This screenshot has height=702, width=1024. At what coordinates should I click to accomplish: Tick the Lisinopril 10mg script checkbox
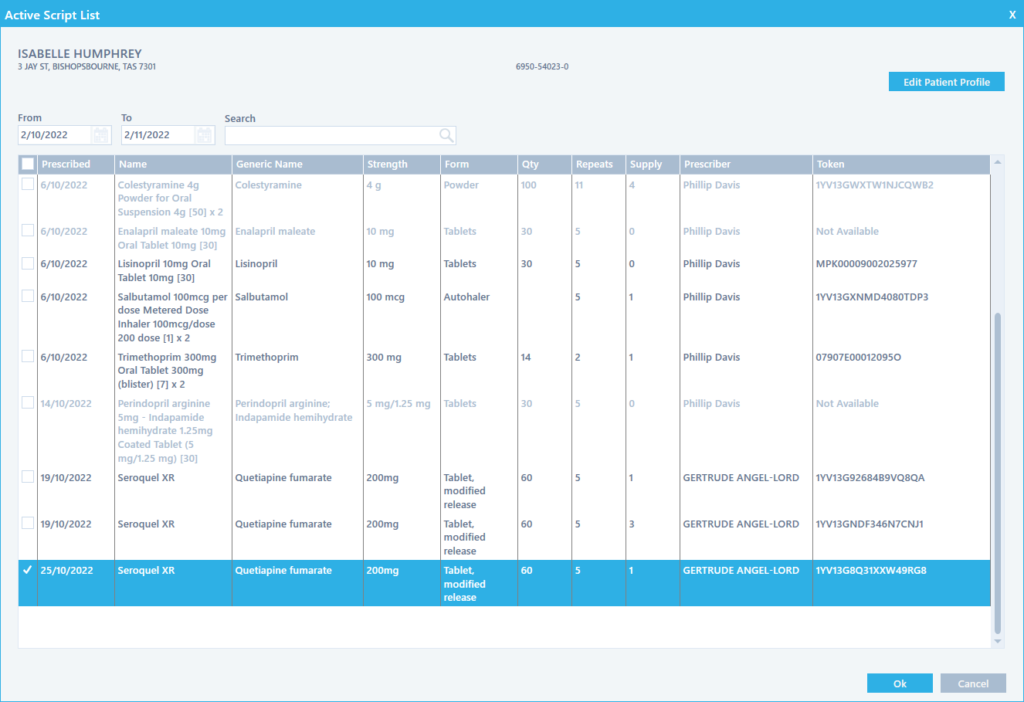tap(28, 264)
